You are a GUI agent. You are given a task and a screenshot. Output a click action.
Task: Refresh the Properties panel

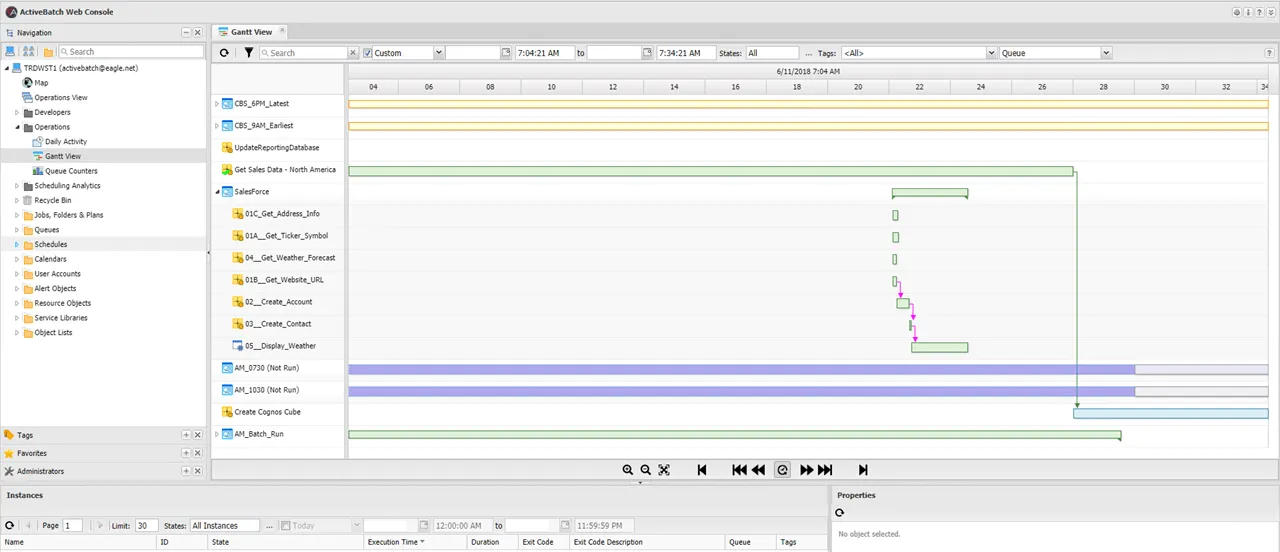coord(840,513)
